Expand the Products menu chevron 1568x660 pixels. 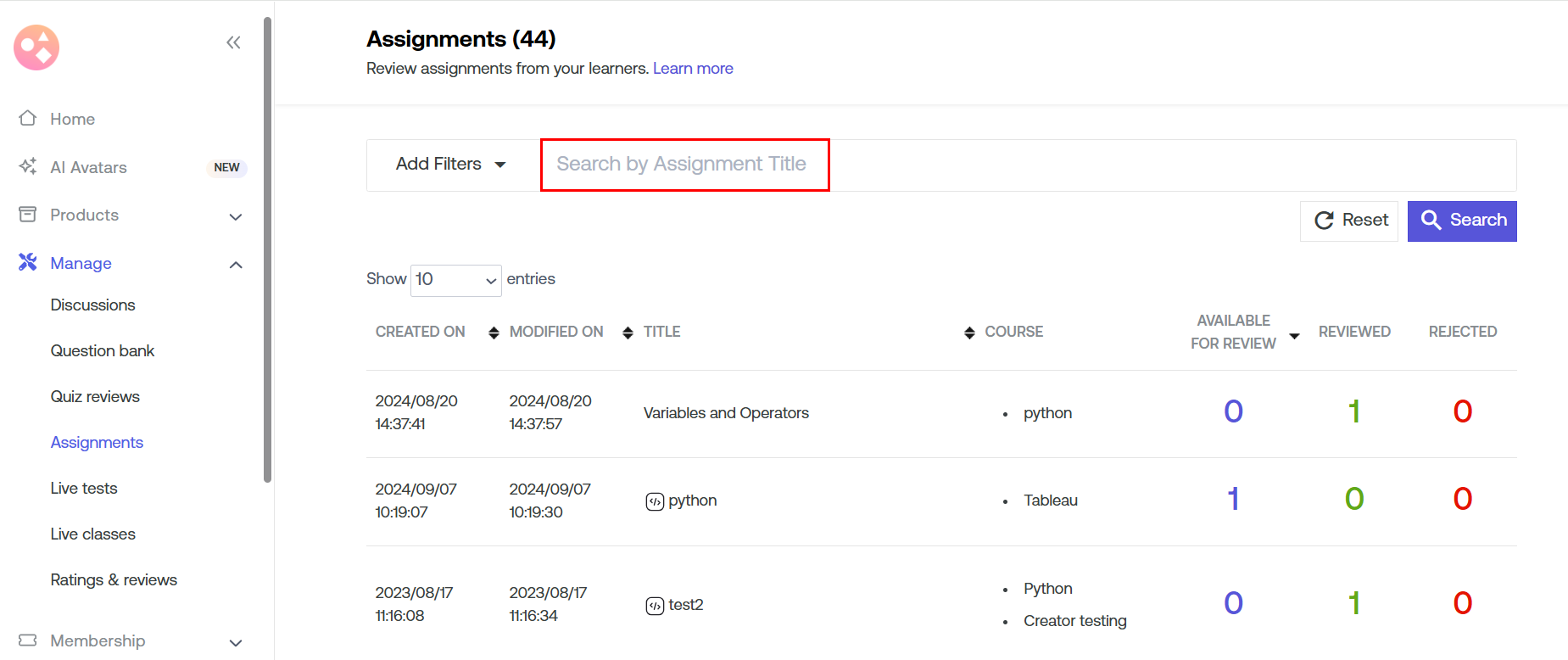[x=236, y=216]
